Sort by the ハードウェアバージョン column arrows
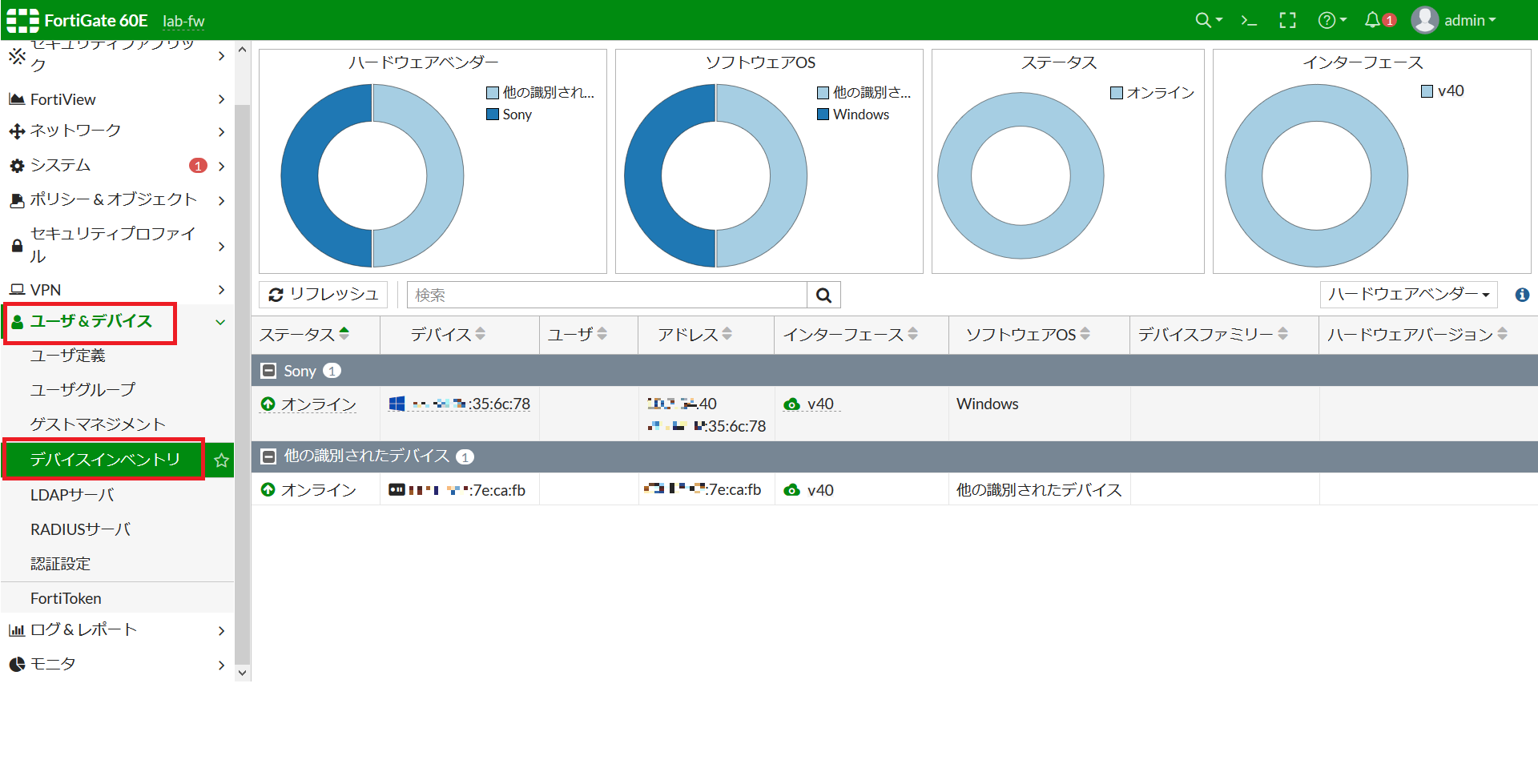Screen dimensions: 1538x784 coord(1503,333)
